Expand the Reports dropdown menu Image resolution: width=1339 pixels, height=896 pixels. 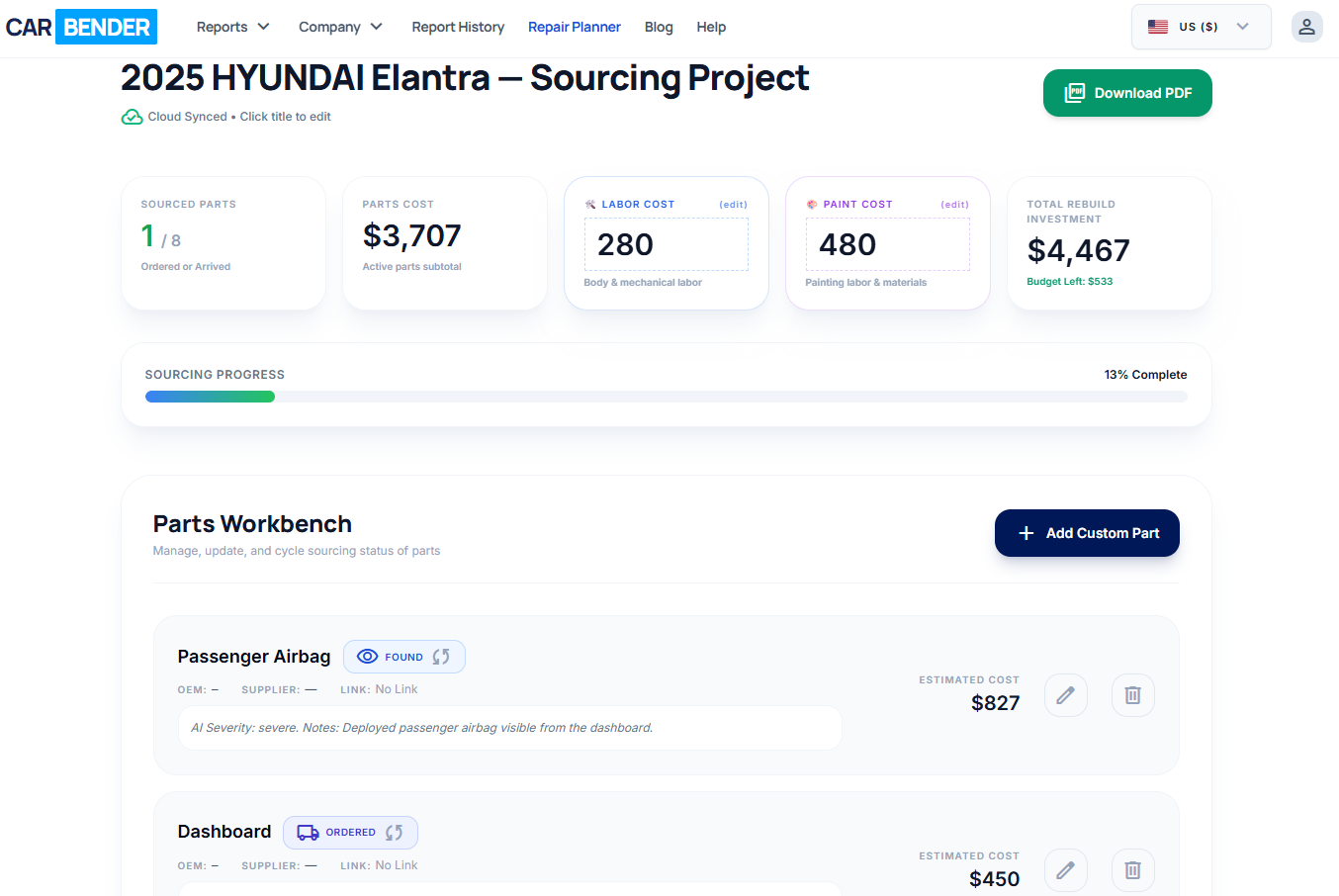(x=233, y=27)
